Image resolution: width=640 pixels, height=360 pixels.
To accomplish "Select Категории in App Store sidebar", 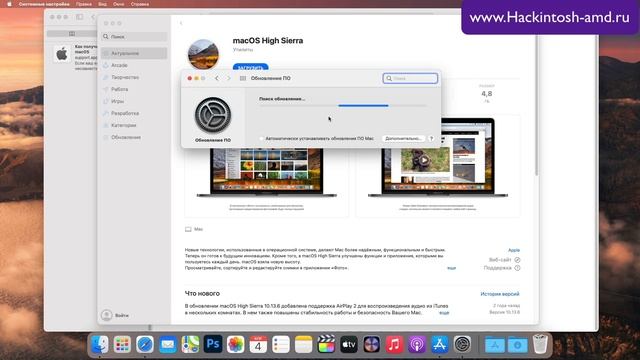I will click(134, 125).
